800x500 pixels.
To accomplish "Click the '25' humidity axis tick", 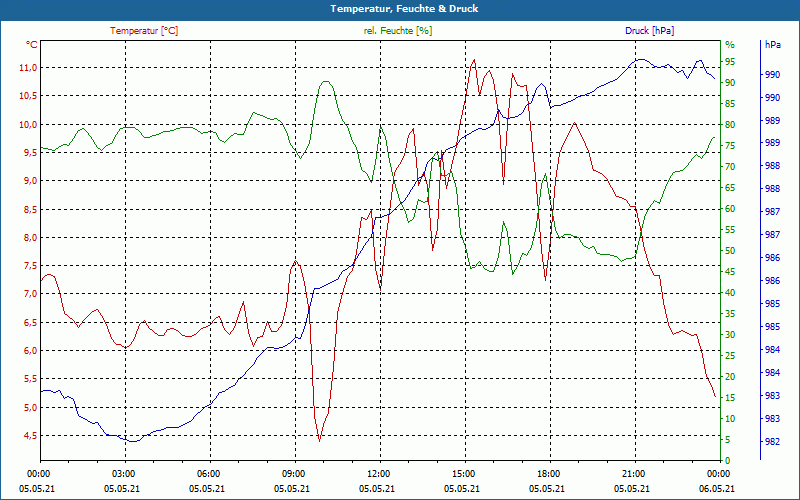I will click(x=730, y=356).
